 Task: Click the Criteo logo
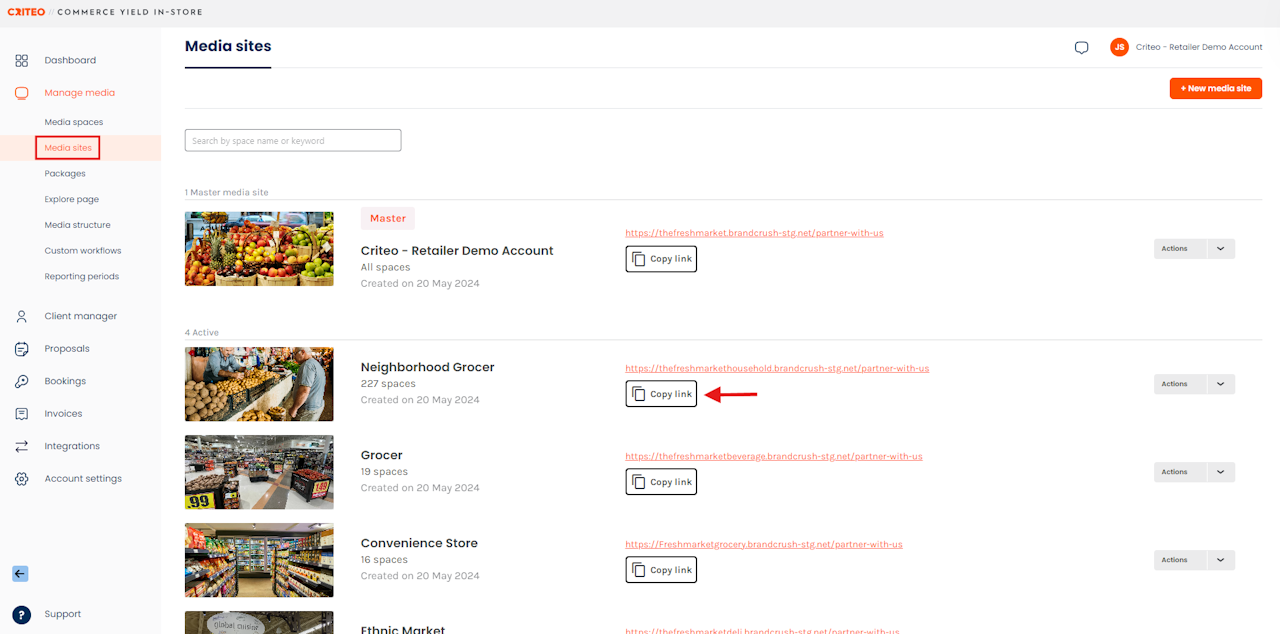[26, 12]
